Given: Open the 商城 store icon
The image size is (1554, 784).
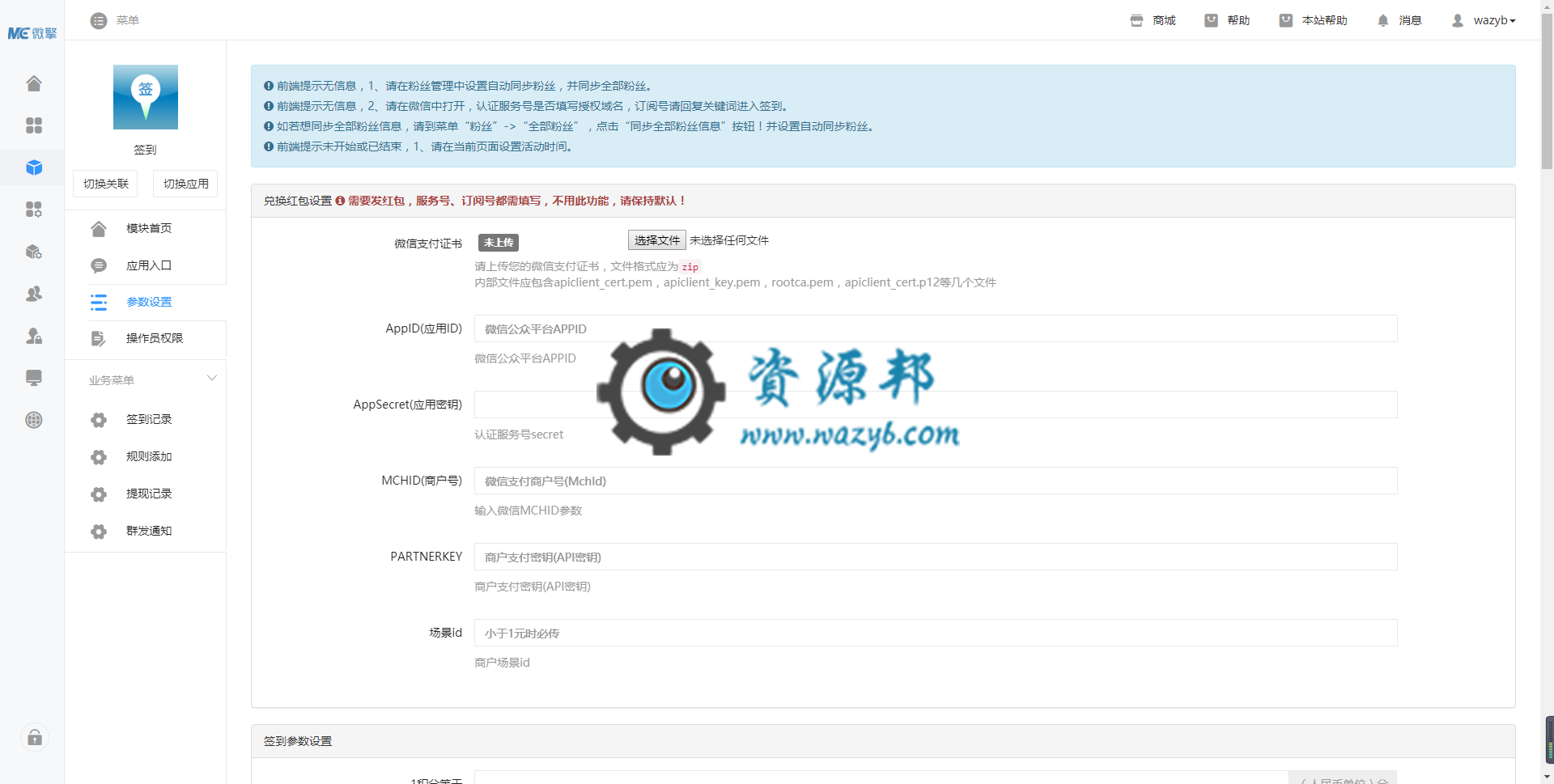Looking at the screenshot, I should 1136,20.
